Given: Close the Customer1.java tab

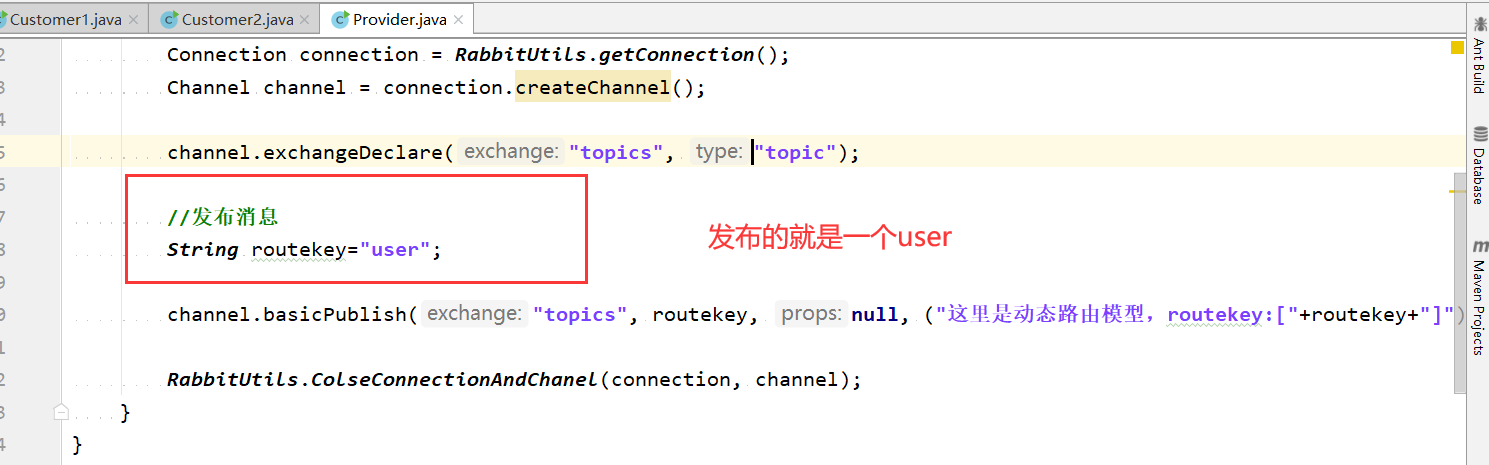Looking at the screenshot, I should (135, 19).
